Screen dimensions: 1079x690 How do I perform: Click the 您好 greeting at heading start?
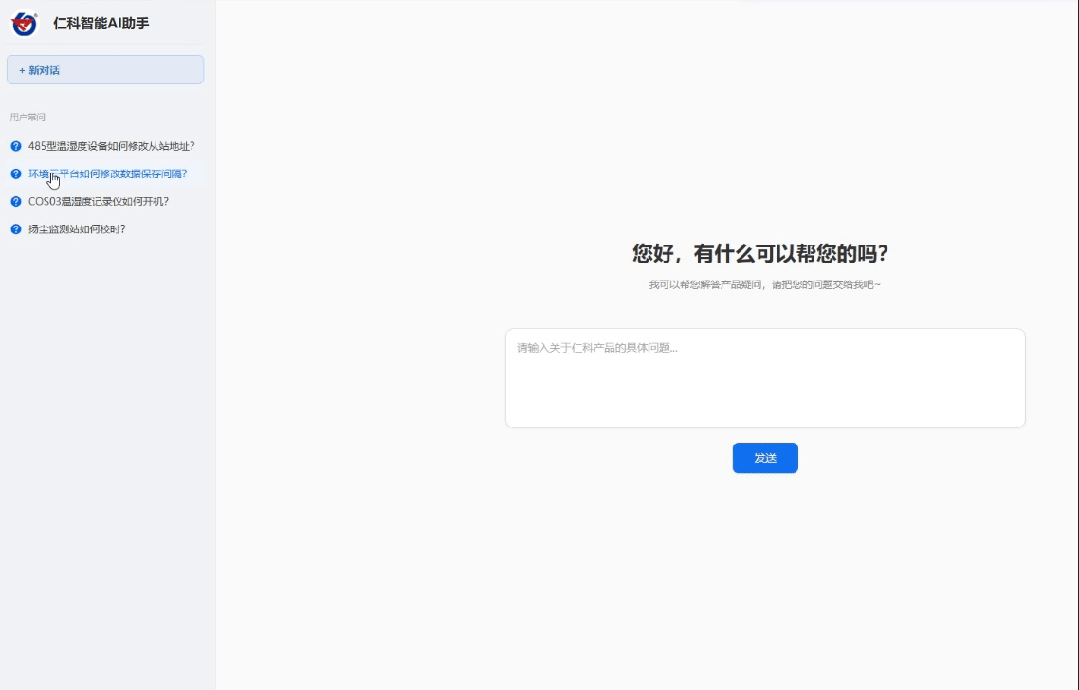652,254
